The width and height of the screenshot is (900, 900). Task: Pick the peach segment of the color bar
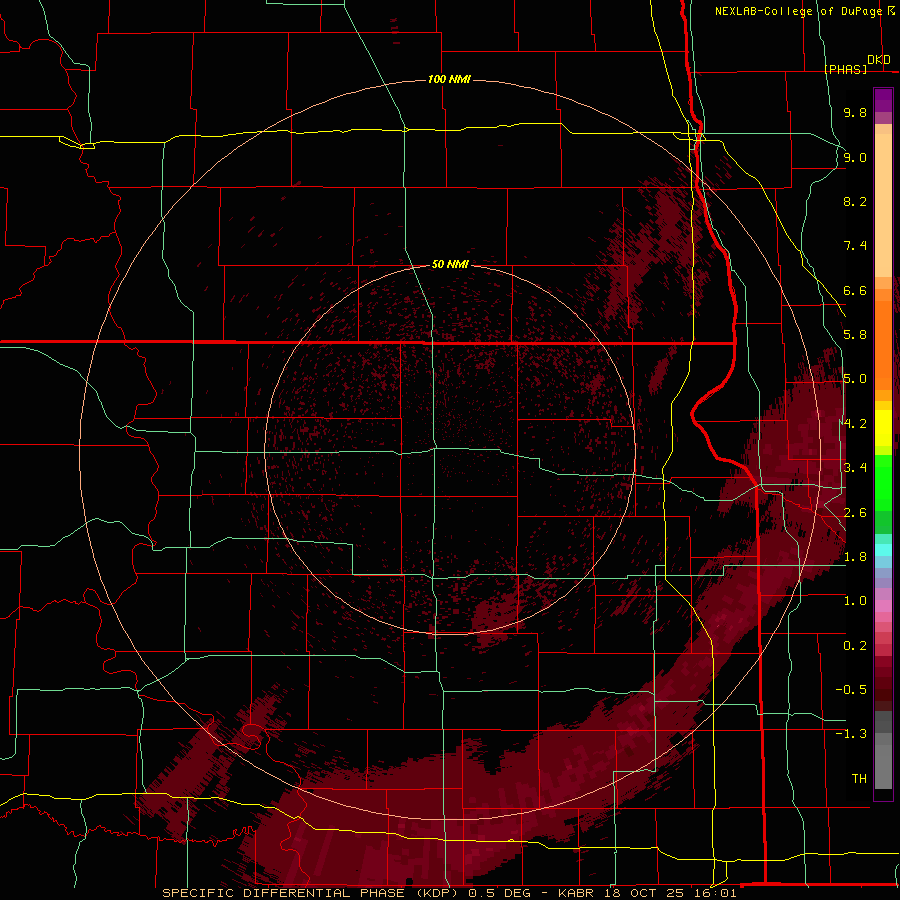[883, 205]
